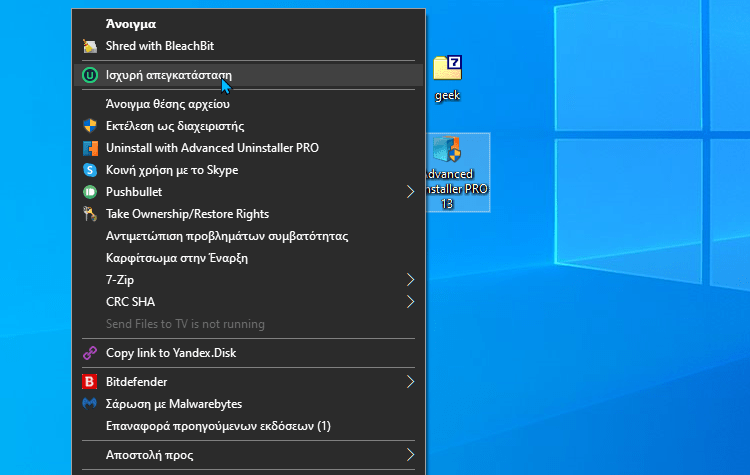Click the BleachBit shred icon
This screenshot has height=475, width=750.
pyautogui.click(x=90, y=46)
